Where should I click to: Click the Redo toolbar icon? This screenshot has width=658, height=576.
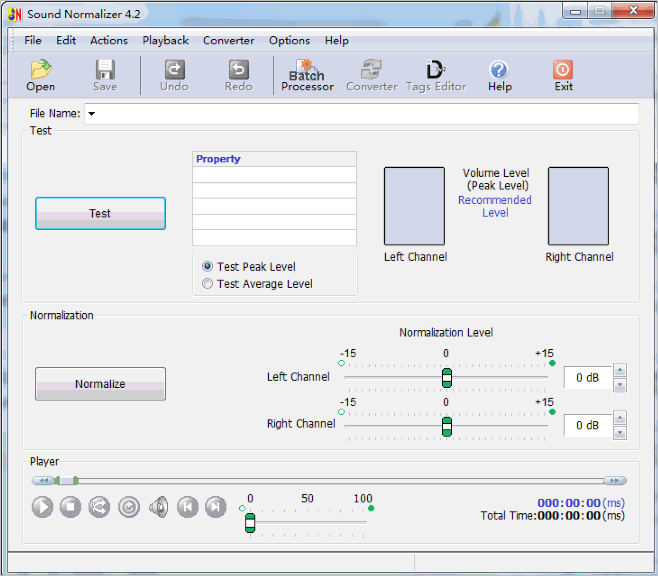pyautogui.click(x=238, y=76)
